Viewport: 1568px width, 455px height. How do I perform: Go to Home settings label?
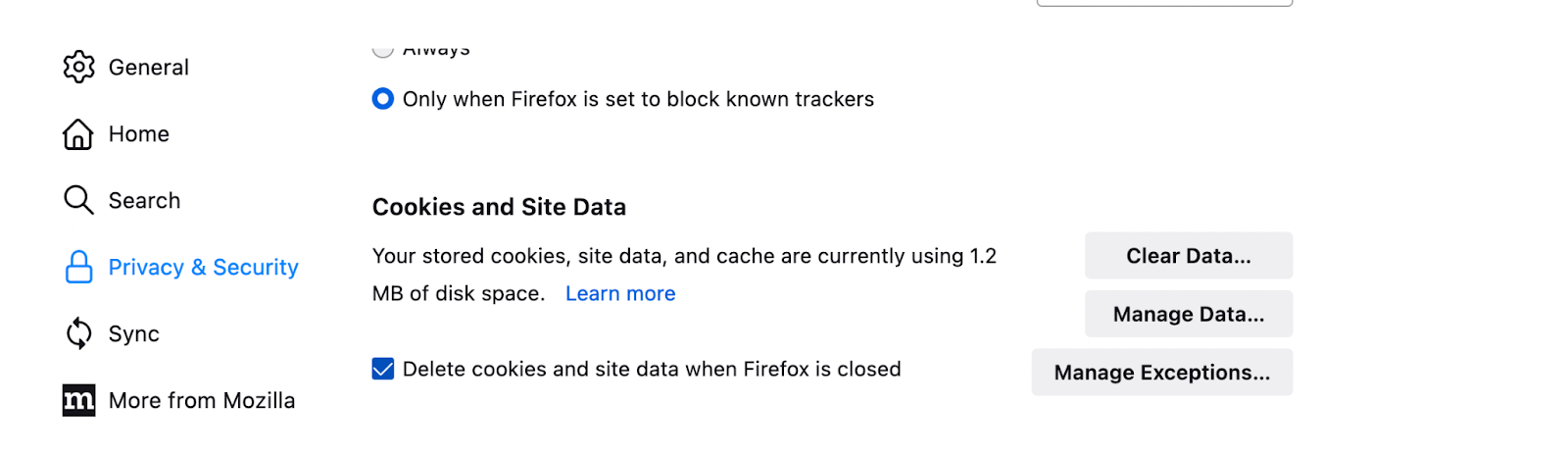139,133
